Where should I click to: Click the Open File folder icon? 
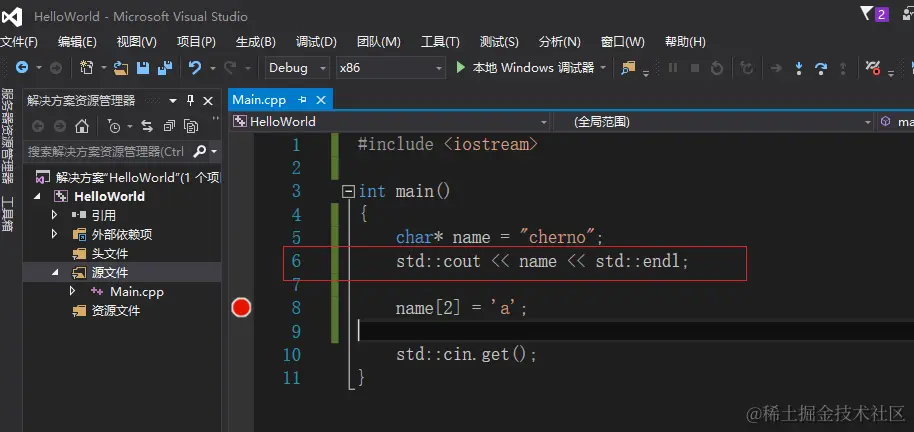[121, 68]
